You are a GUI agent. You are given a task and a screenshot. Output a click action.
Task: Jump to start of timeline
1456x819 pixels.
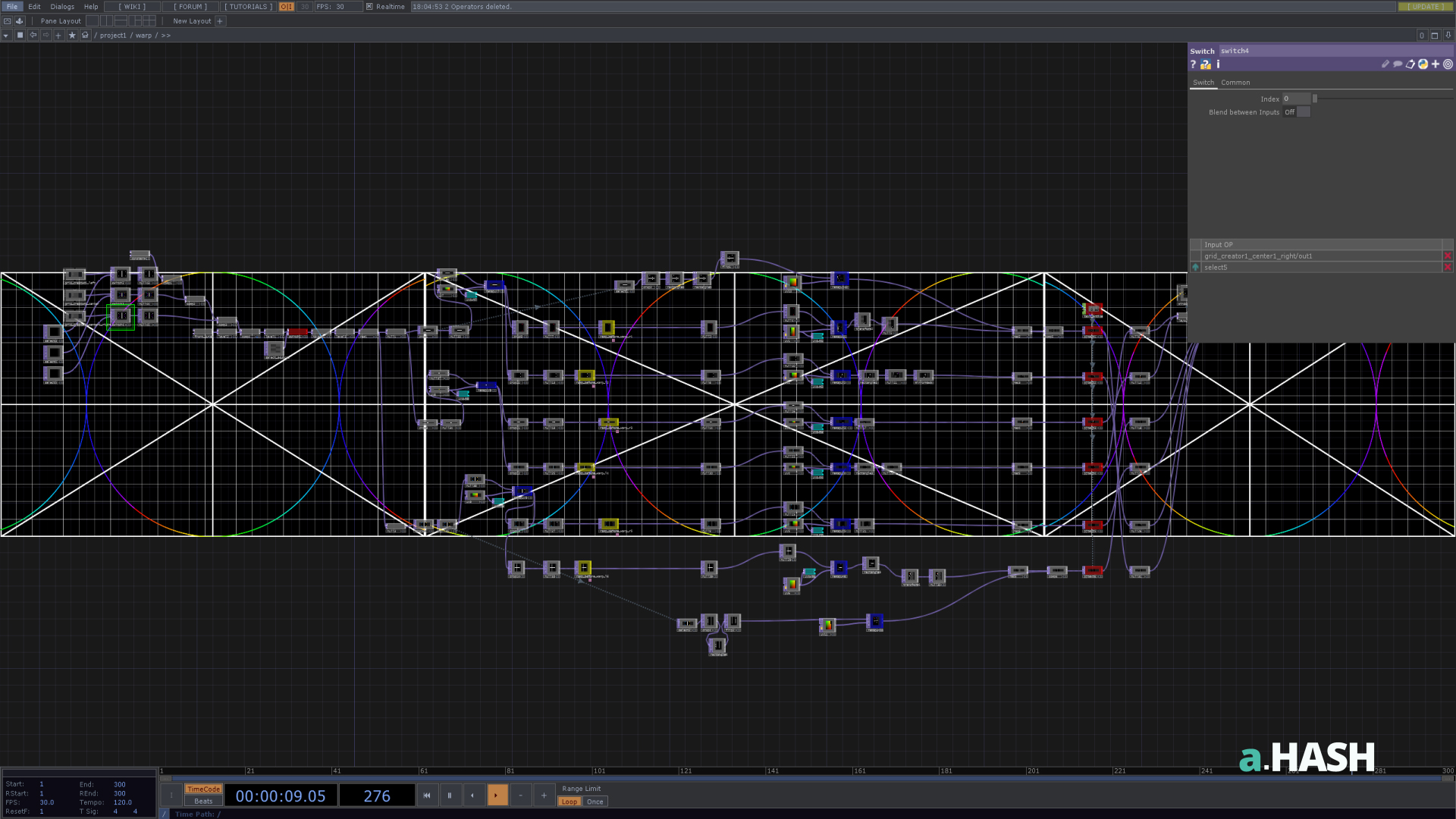coord(427,795)
